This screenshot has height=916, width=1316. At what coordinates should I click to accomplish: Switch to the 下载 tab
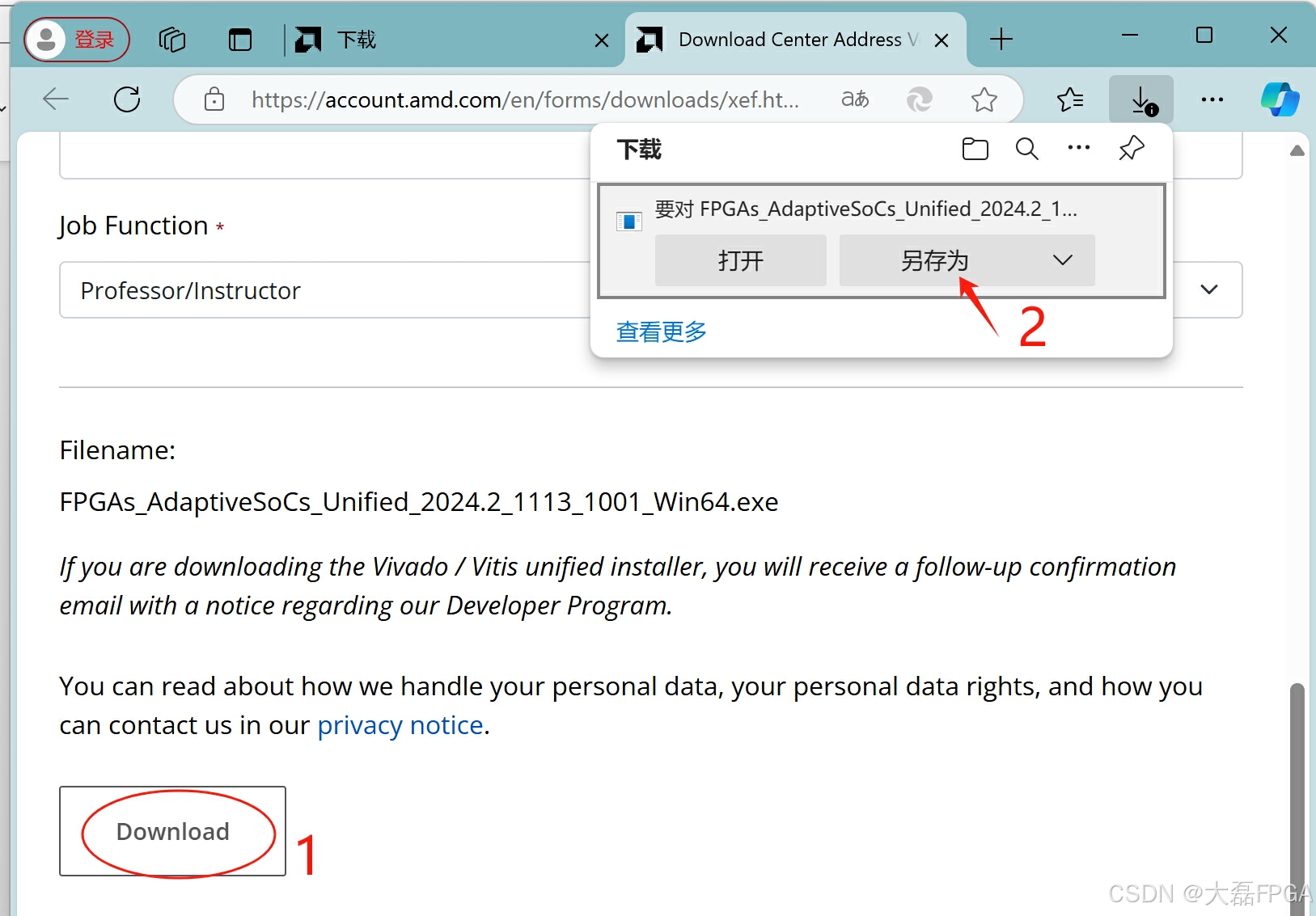click(453, 40)
